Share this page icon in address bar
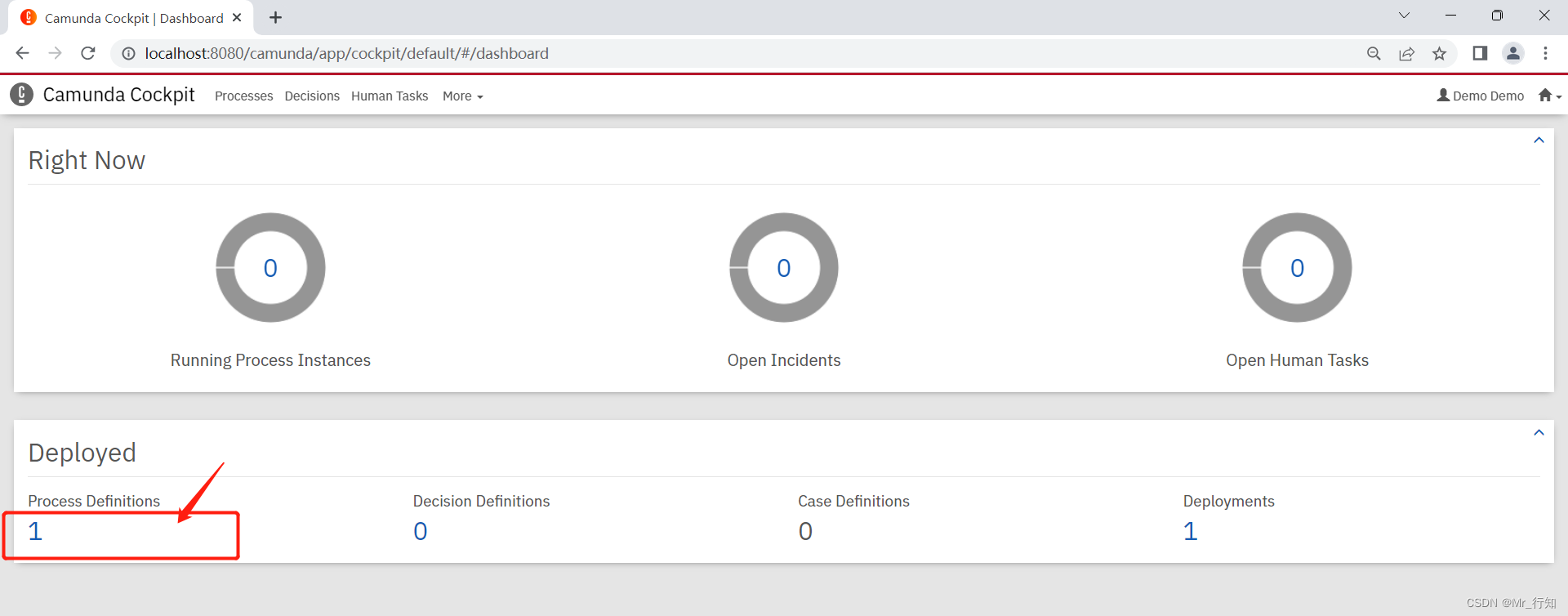1568x616 pixels. (1406, 53)
